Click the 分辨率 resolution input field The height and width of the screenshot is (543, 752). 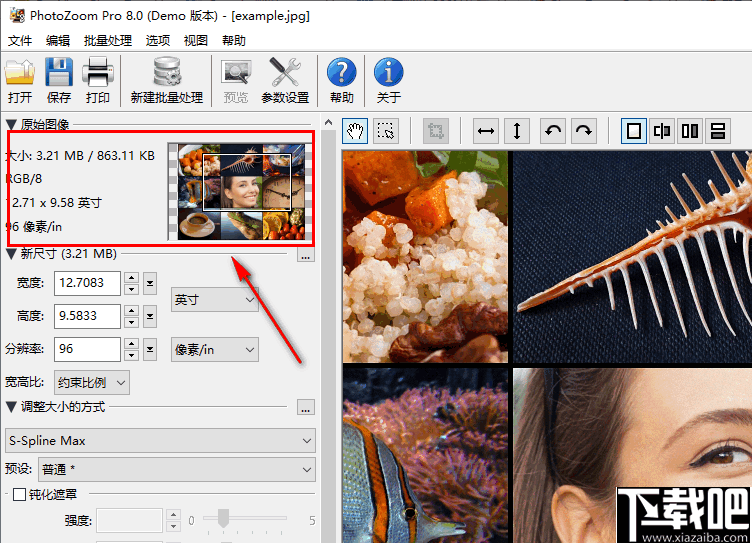[87, 349]
